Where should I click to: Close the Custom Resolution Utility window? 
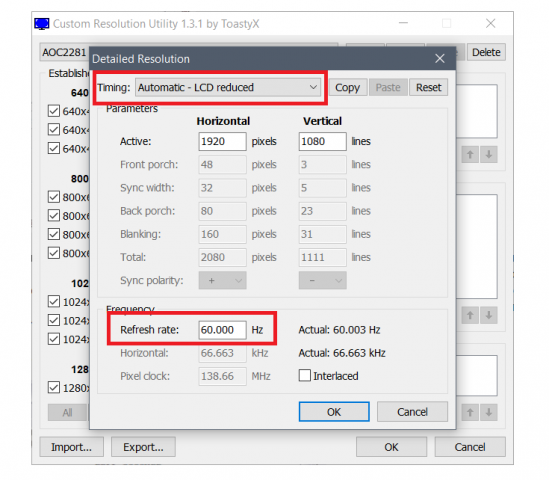[491, 23]
